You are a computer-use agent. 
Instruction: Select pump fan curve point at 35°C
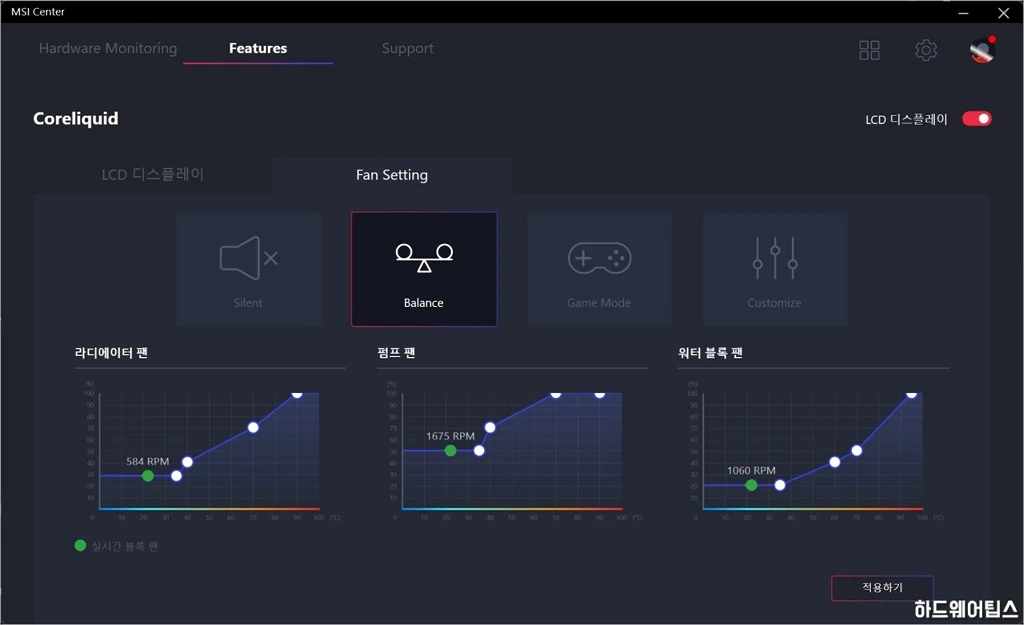tap(479, 451)
